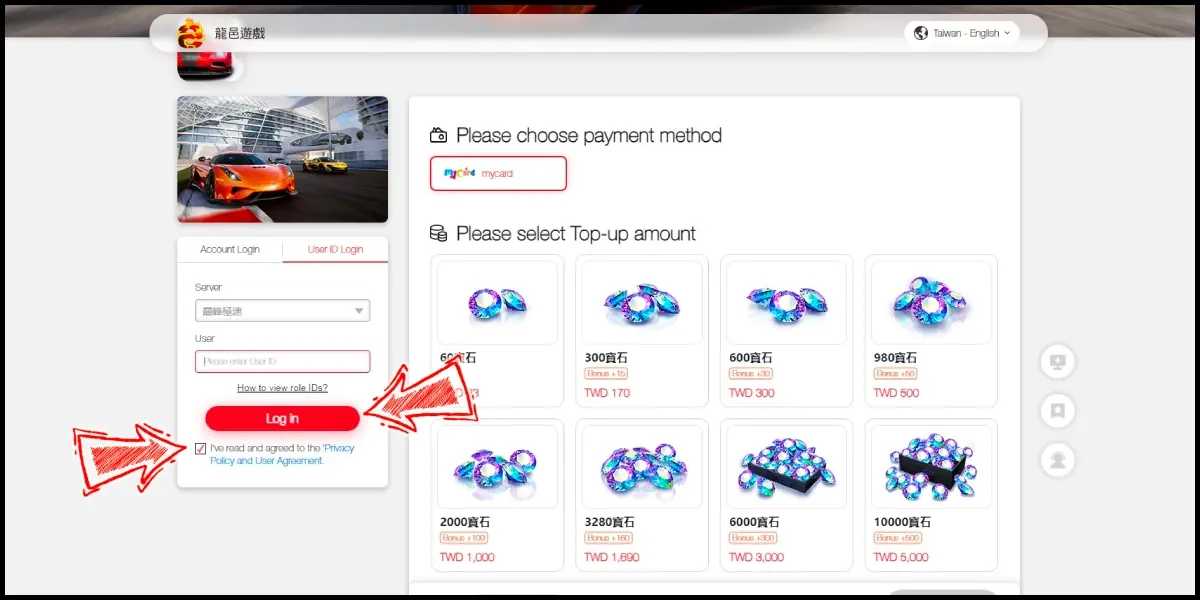Click the globe language icon
The width and height of the screenshot is (1200, 600).
921,33
